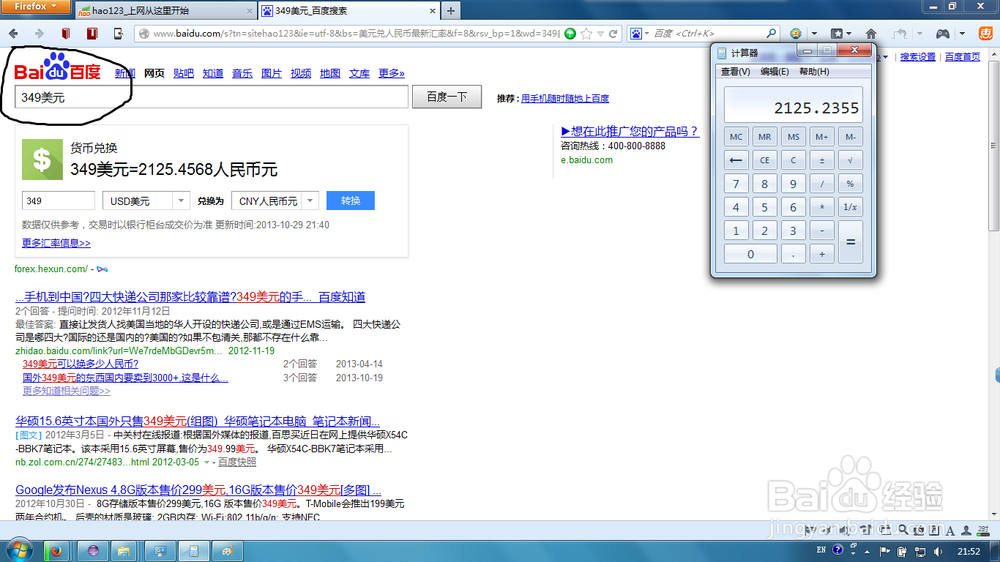
Task: Open the Firefox home page icon
Action: [871, 34]
